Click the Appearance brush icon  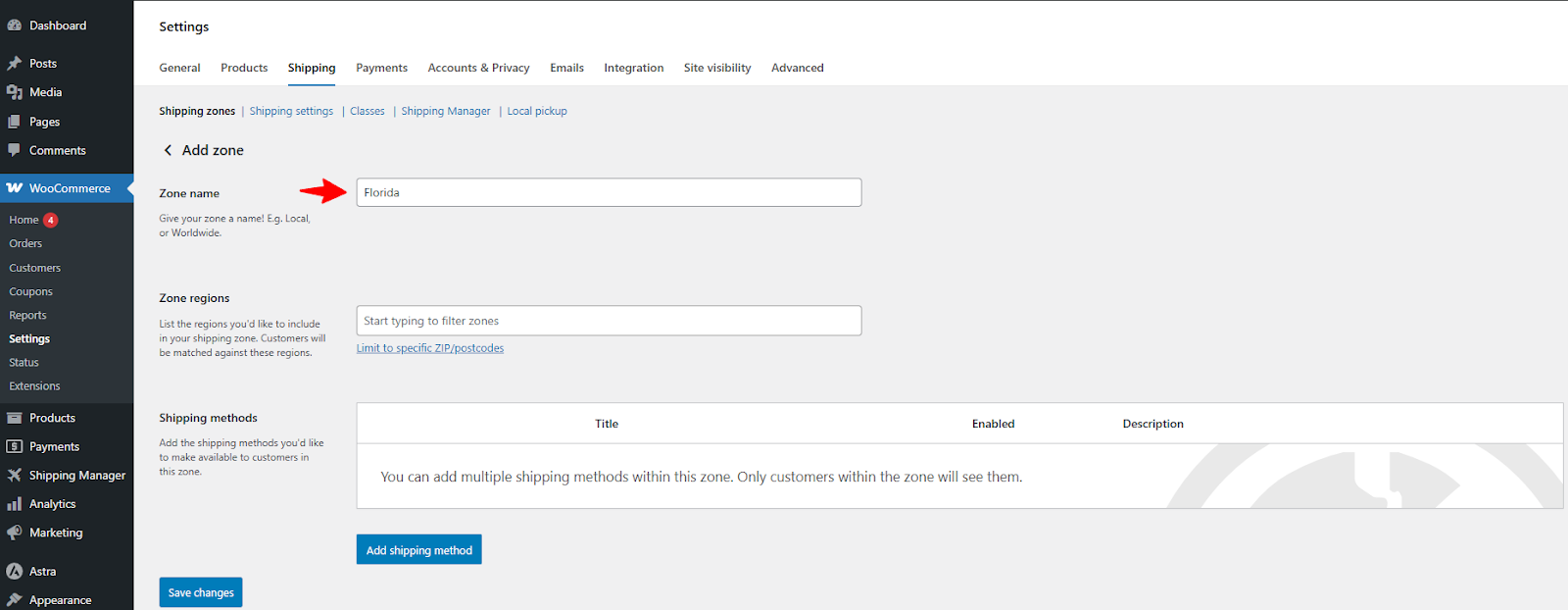point(15,600)
